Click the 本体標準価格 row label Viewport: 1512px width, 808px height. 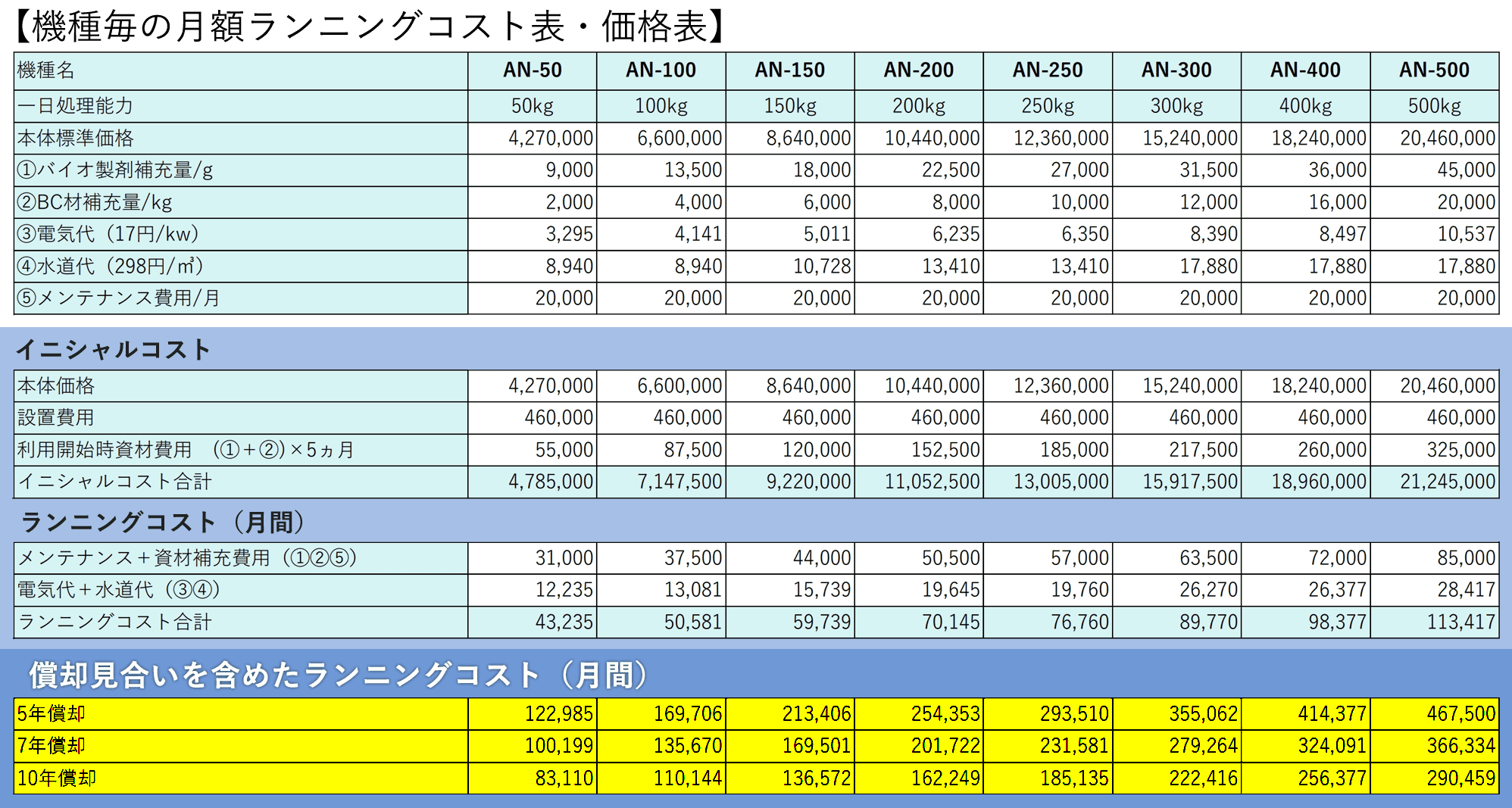coord(241,139)
